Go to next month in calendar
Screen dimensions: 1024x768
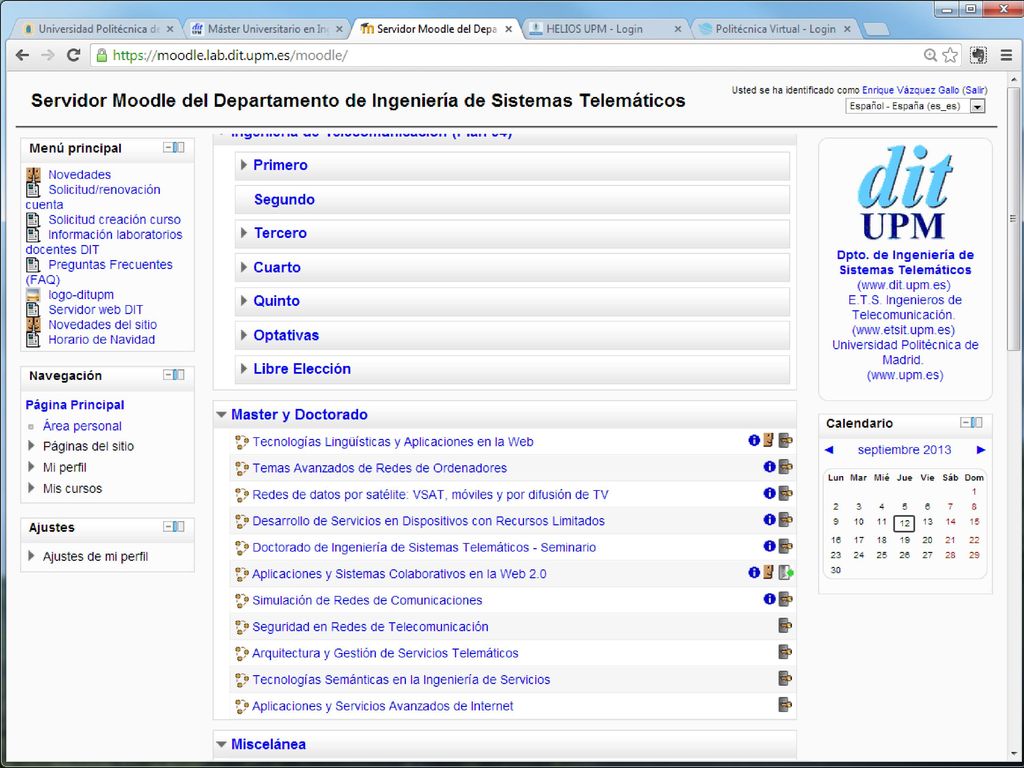(980, 449)
